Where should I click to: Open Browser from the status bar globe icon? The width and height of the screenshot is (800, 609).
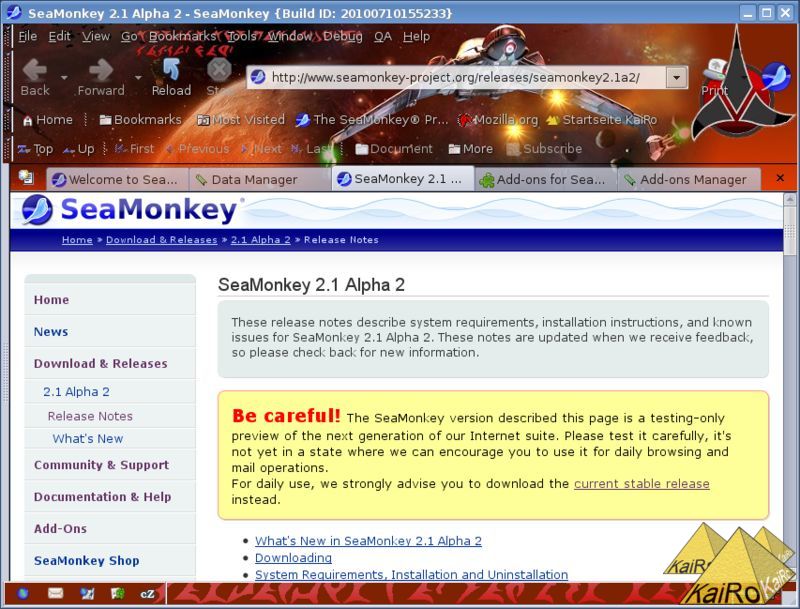[x=22, y=593]
